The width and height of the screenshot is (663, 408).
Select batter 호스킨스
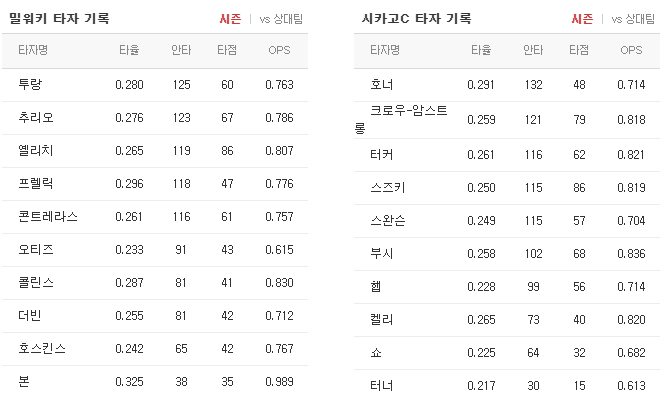[42, 349]
